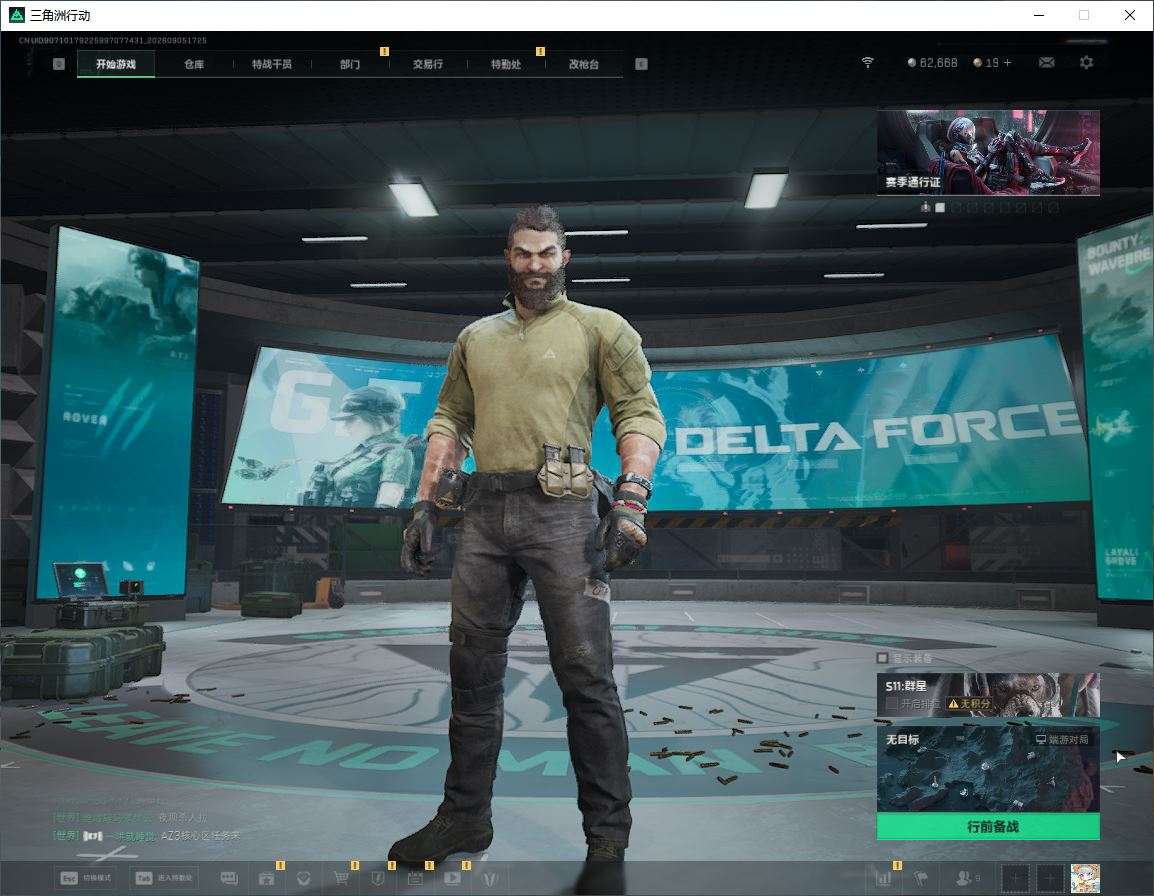Open the 仓库 warehouse tab
The height and width of the screenshot is (896, 1154).
[x=194, y=64]
